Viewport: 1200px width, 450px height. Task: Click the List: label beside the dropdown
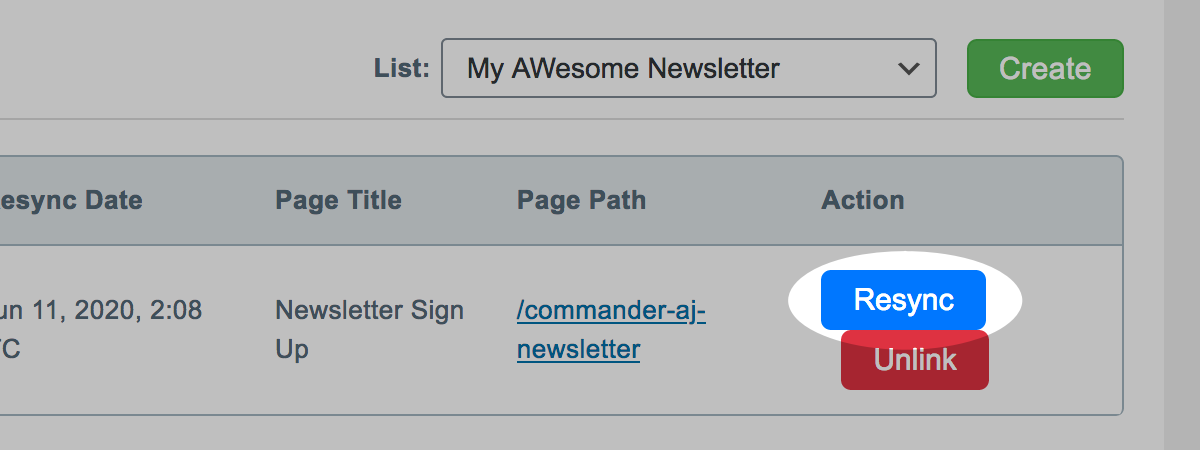pyautogui.click(x=401, y=69)
